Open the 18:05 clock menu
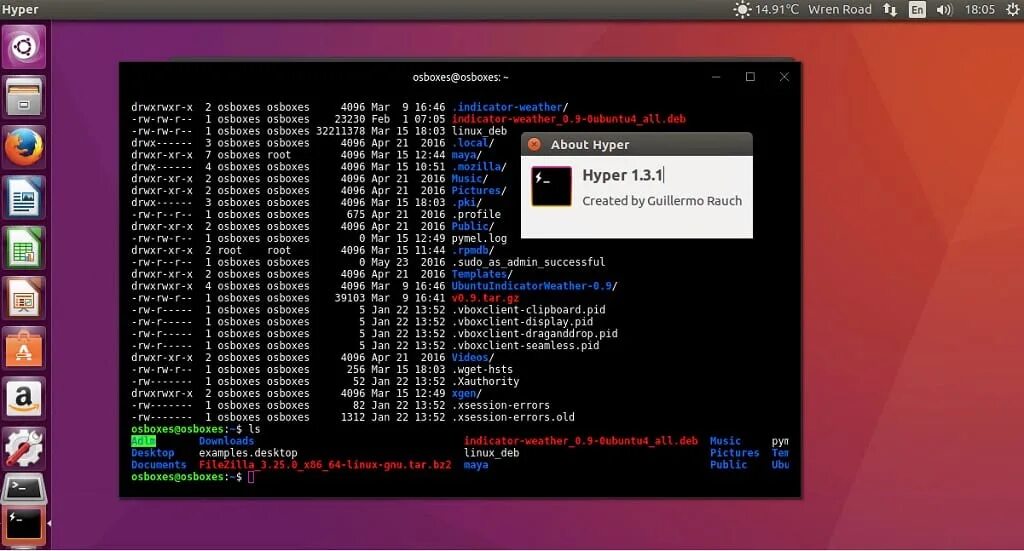1024x551 pixels. [x=980, y=9]
